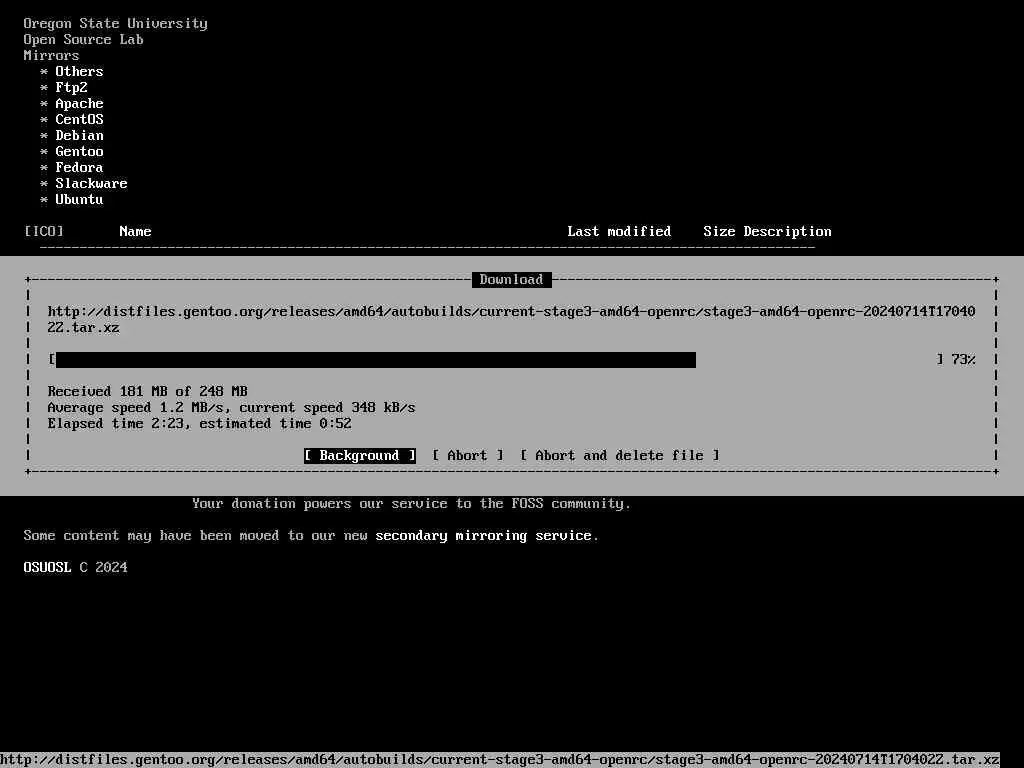Click the [ICO] column header
The image size is (1024, 768).
pyautogui.click(x=44, y=231)
